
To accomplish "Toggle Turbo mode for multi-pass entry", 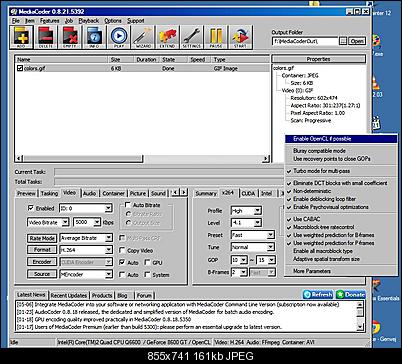I will (341, 171).
